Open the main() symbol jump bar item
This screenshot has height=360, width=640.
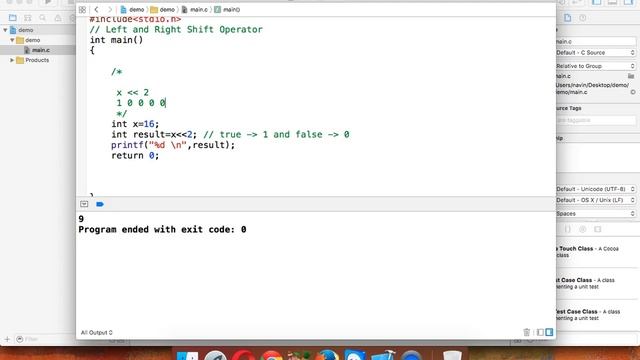click(x=227, y=9)
